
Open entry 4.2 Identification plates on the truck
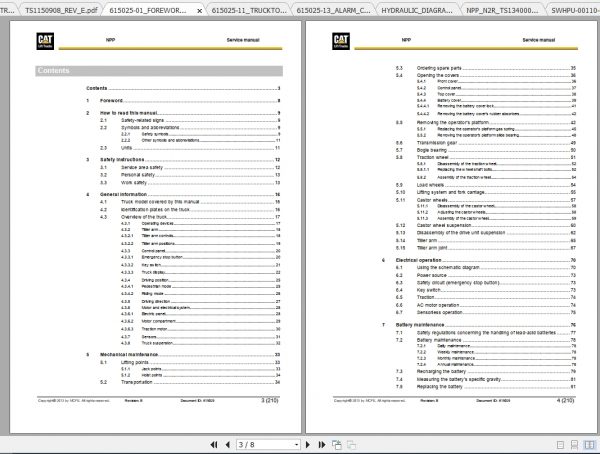(190, 210)
